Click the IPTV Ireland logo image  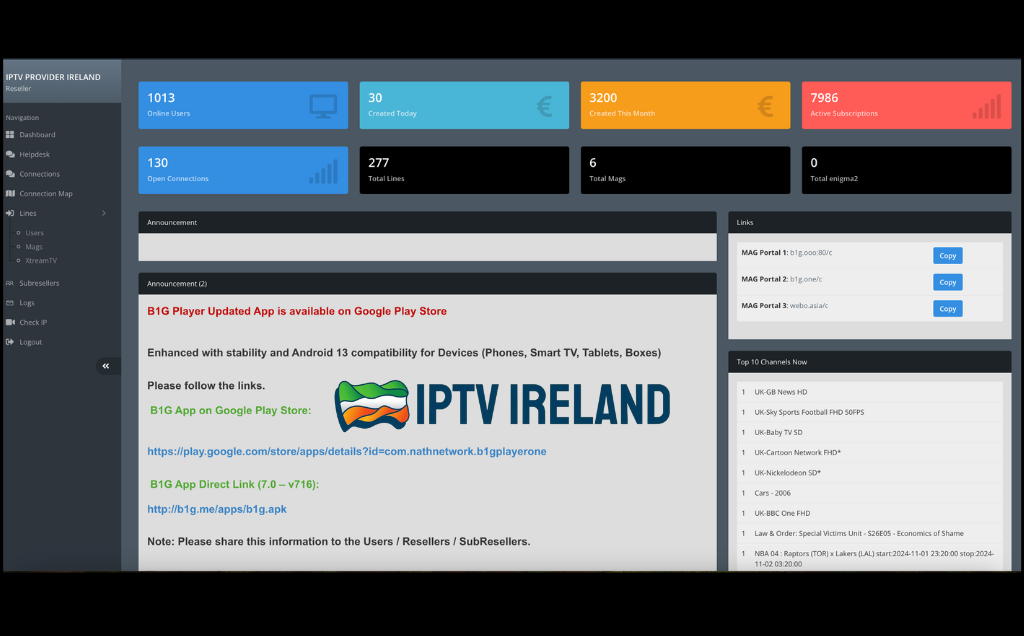coord(502,405)
